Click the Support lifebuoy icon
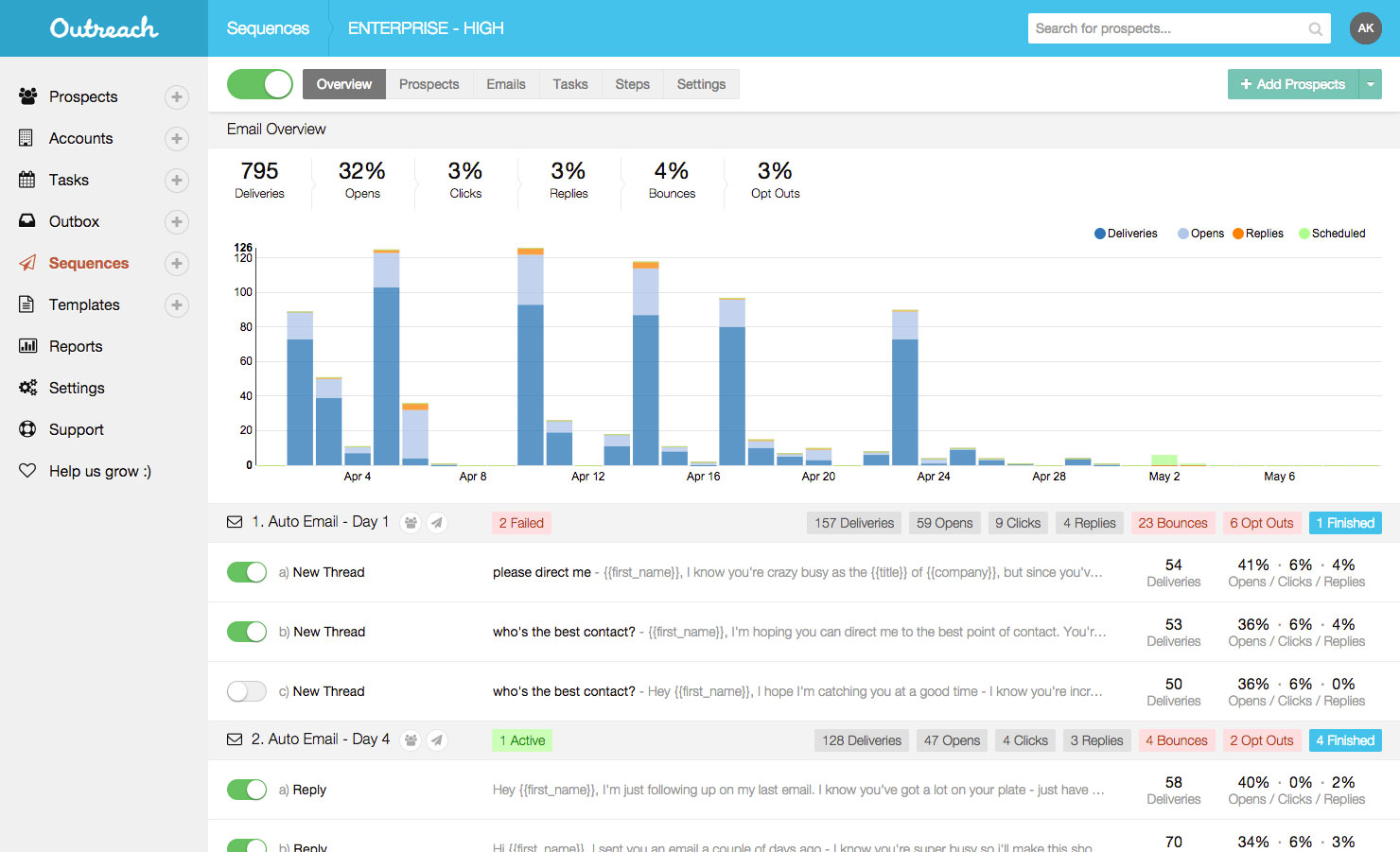This screenshot has height=852, width=1400. (x=27, y=429)
